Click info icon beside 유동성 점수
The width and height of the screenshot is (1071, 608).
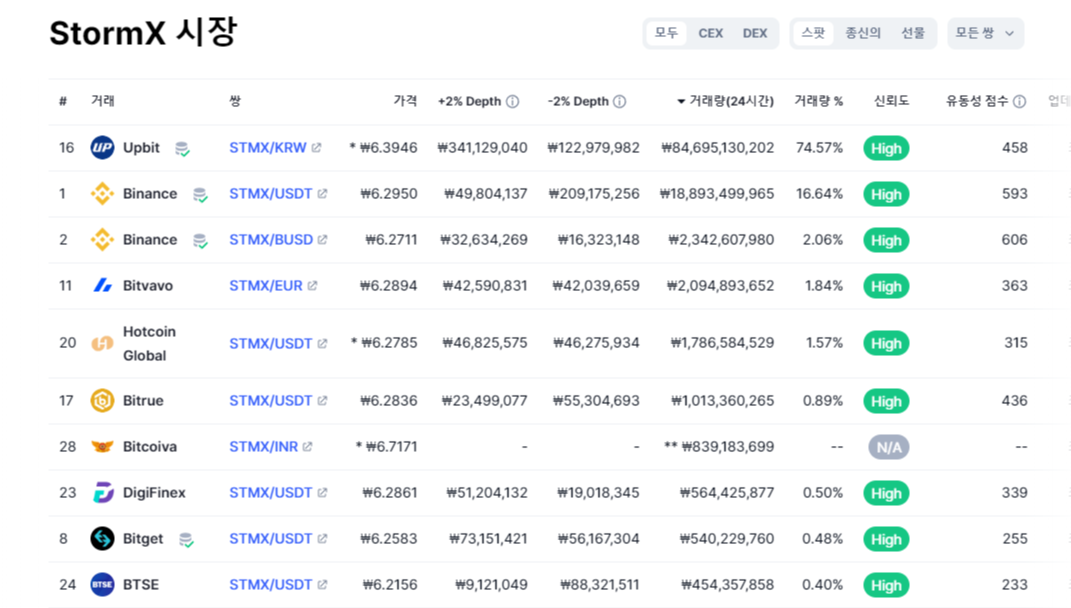click(x=1020, y=101)
